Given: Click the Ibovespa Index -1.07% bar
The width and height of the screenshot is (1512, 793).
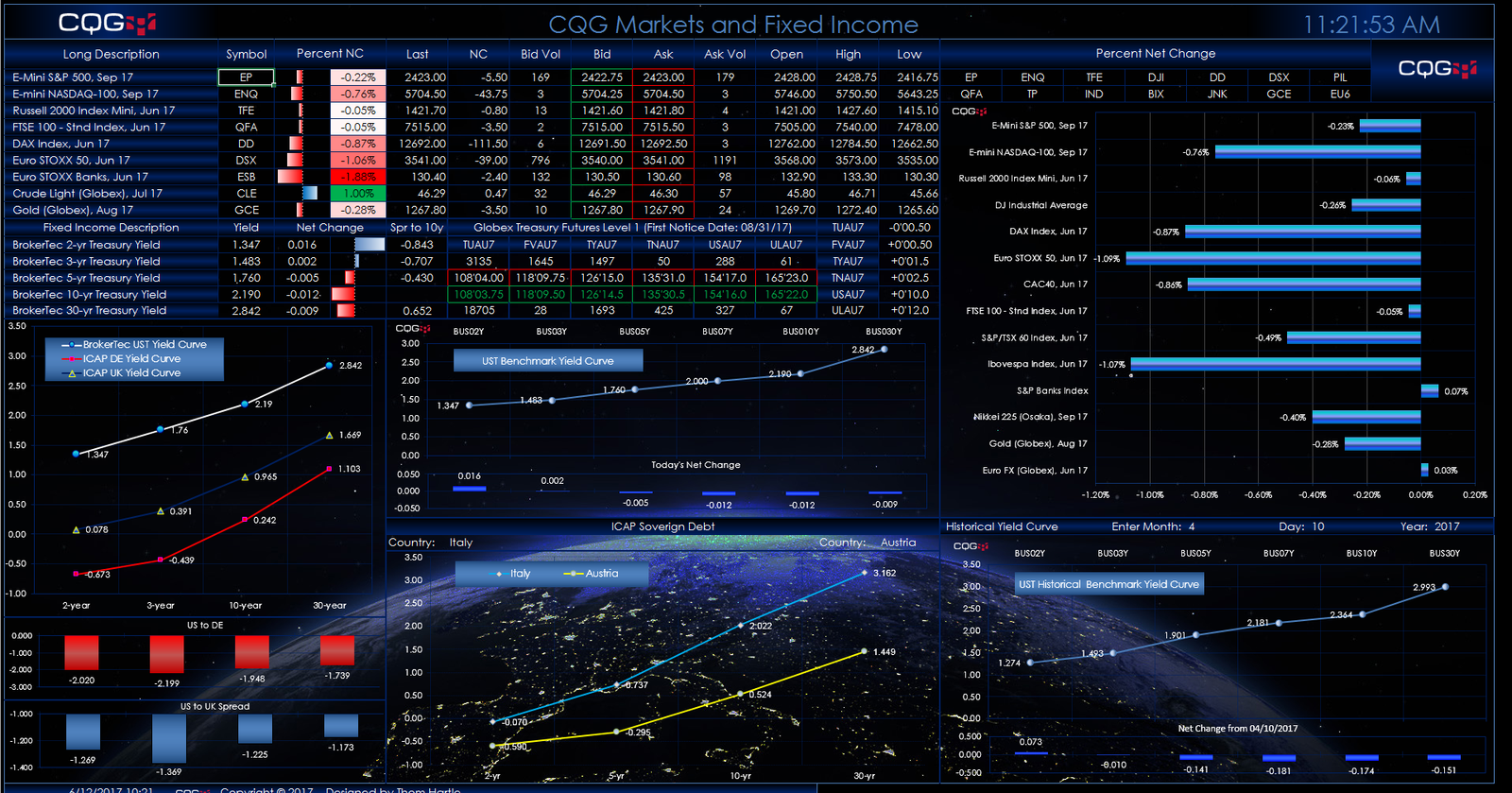Looking at the screenshot, I should pyautogui.click(x=1276, y=364).
